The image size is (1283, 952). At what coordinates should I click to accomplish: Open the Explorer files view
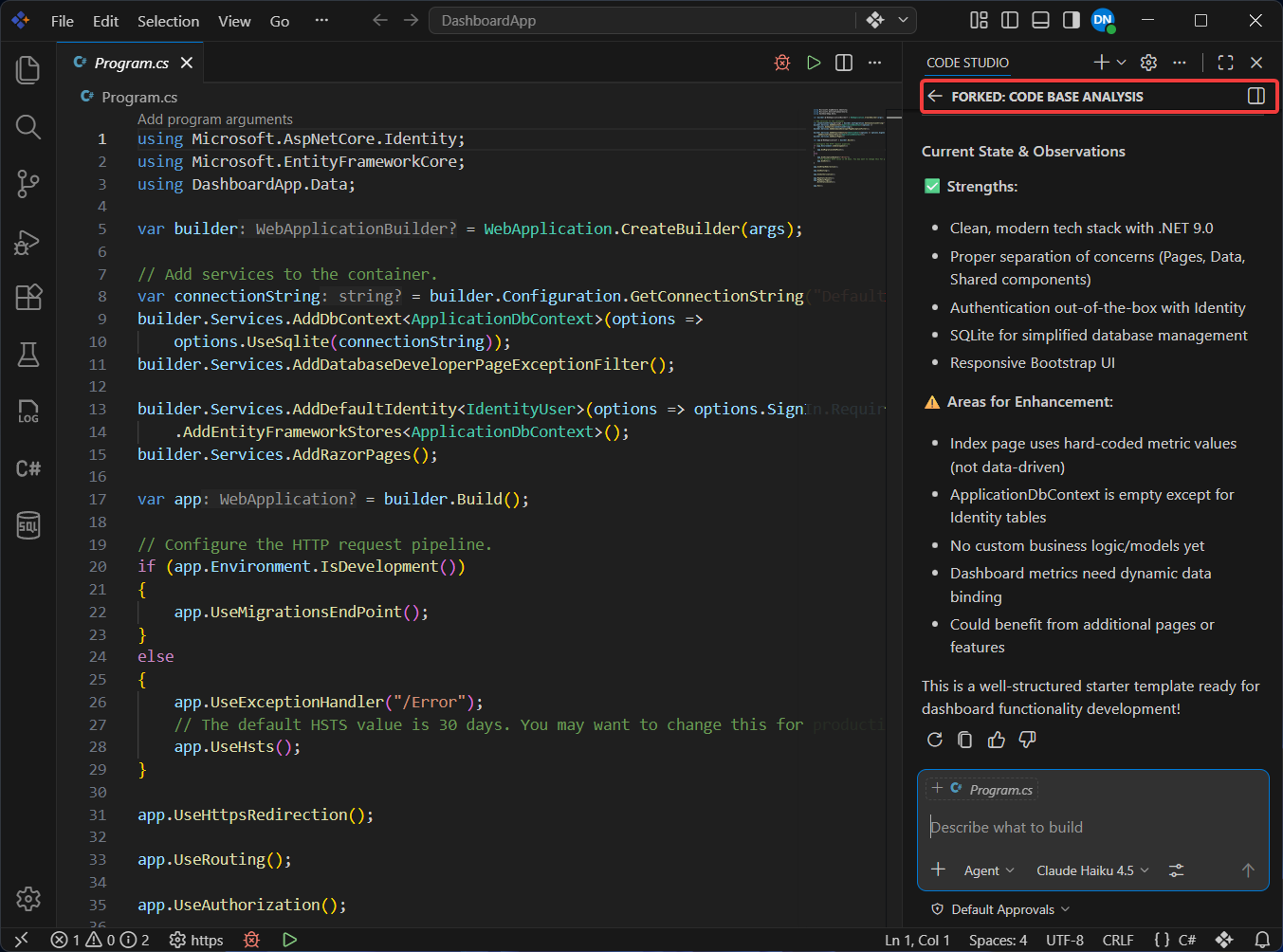pos(28,70)
